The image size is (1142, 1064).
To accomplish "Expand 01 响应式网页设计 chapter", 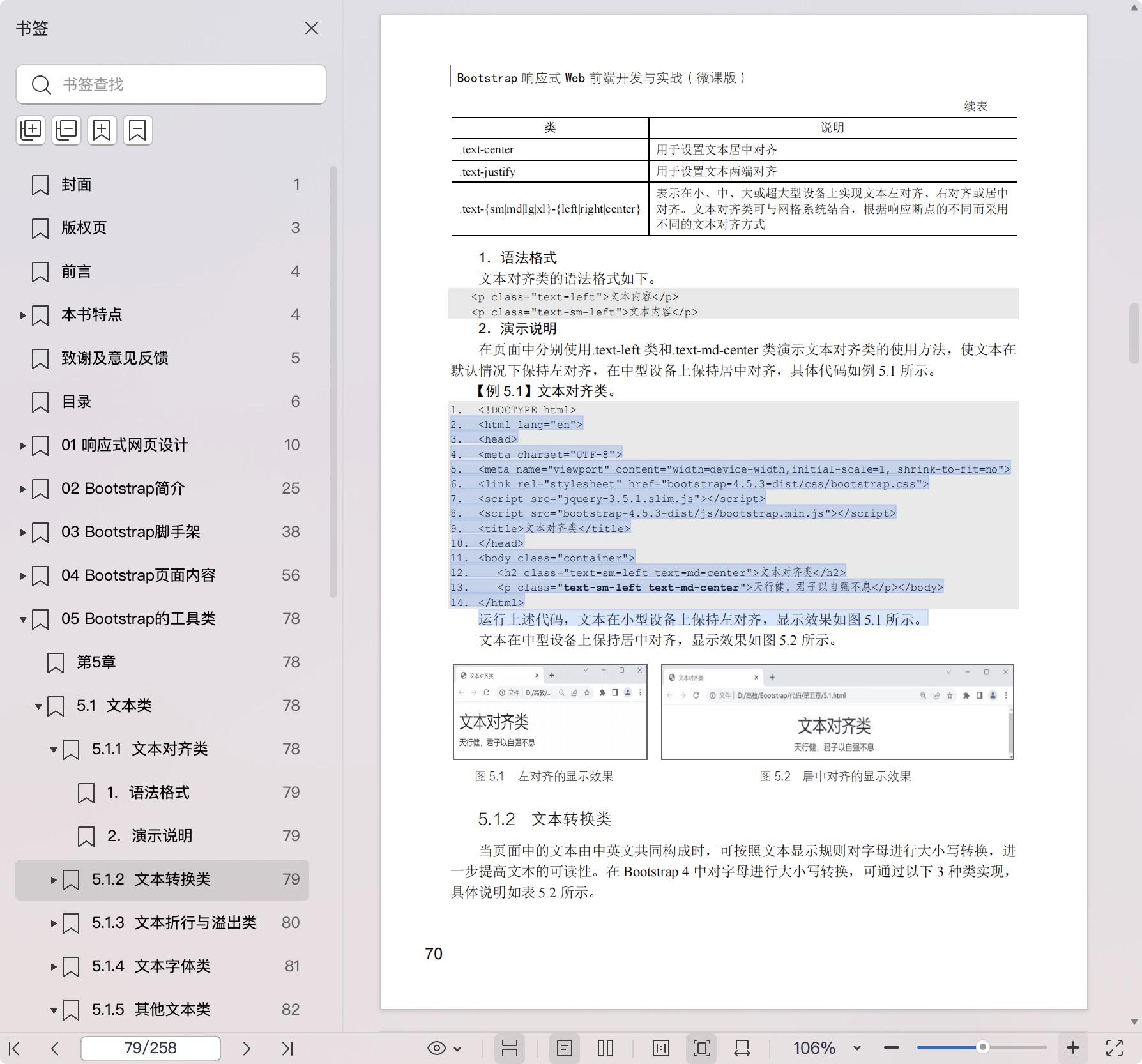I will [x=23, y=445].
